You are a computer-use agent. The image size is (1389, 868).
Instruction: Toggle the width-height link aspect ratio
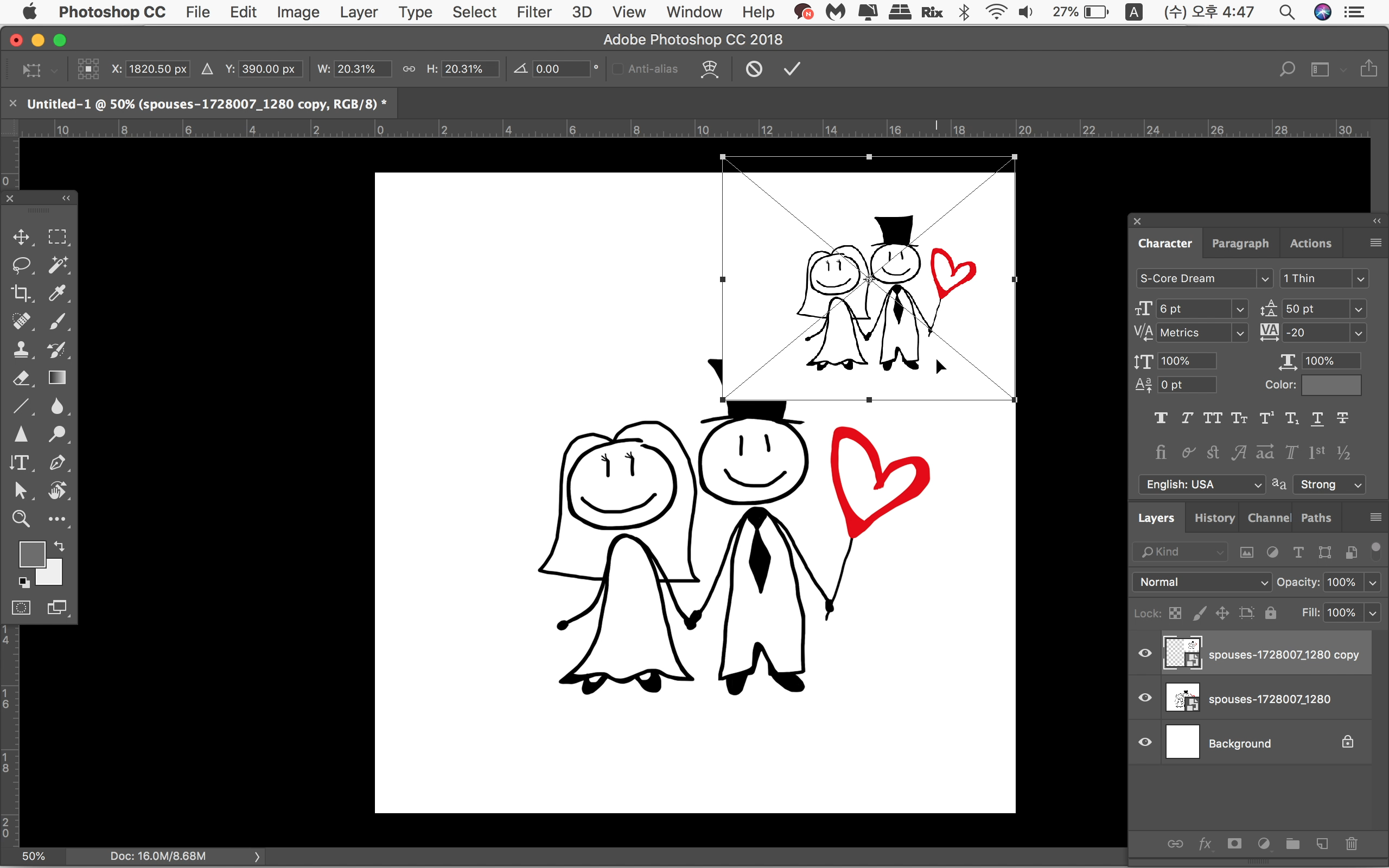coord(409,69)
